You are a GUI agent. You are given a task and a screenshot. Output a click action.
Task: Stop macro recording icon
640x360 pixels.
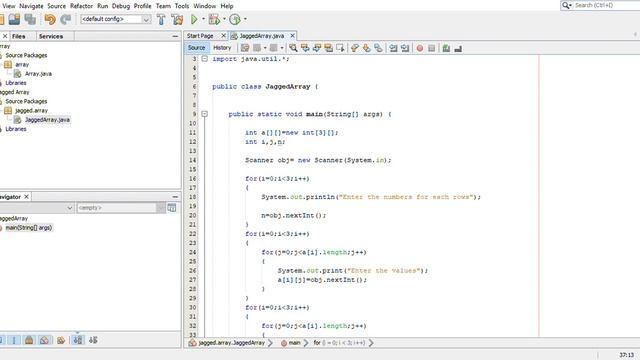[431, 48]
